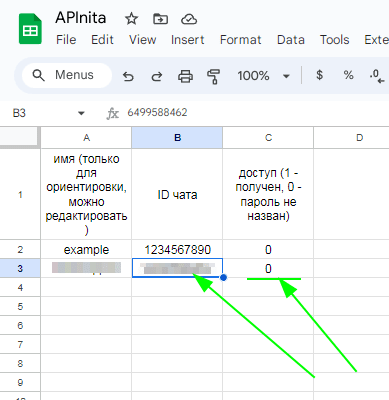Click the 'ID чата' header cell
The height and width of the screenshot is (400, 389).
[x=177, y=194]
